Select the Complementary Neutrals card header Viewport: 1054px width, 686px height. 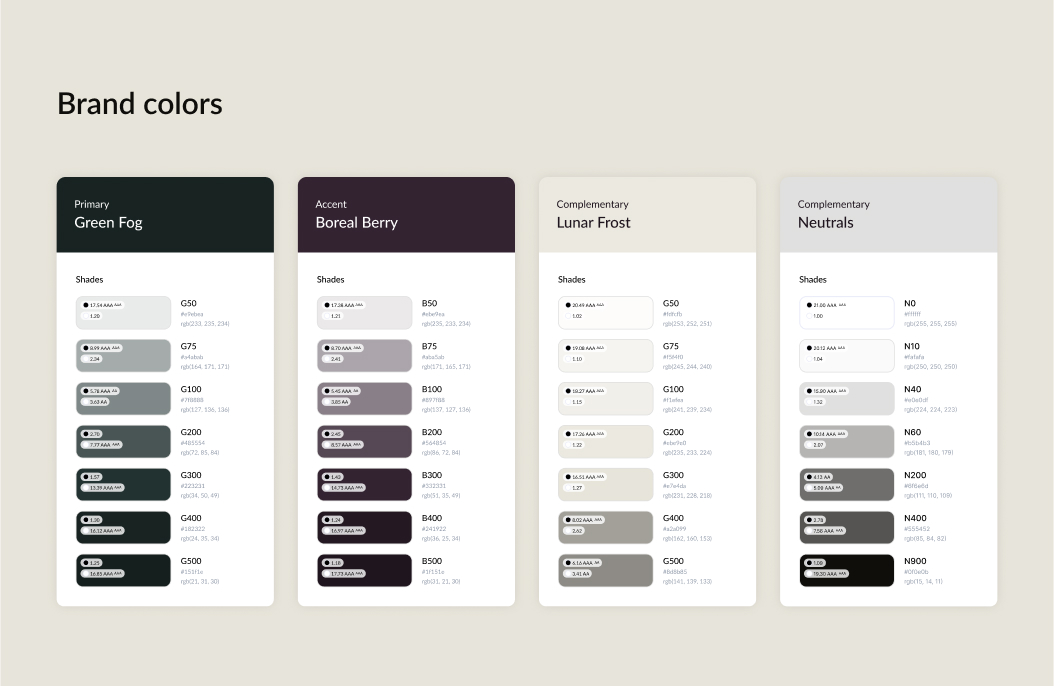click(x=888, y=214)
